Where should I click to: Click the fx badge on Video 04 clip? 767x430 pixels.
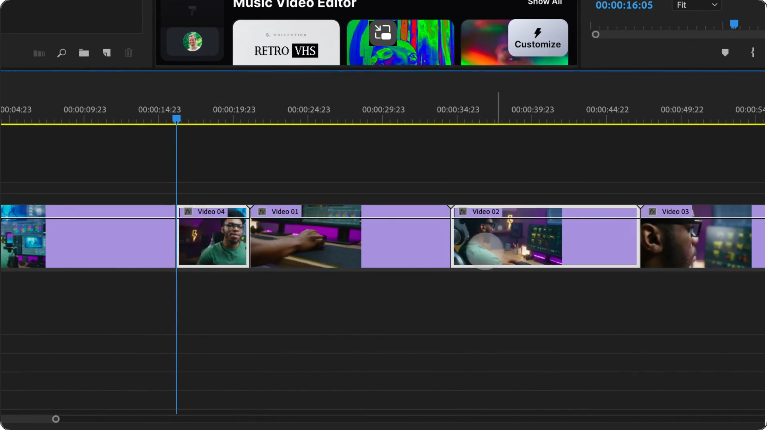[x=188, y=212]
